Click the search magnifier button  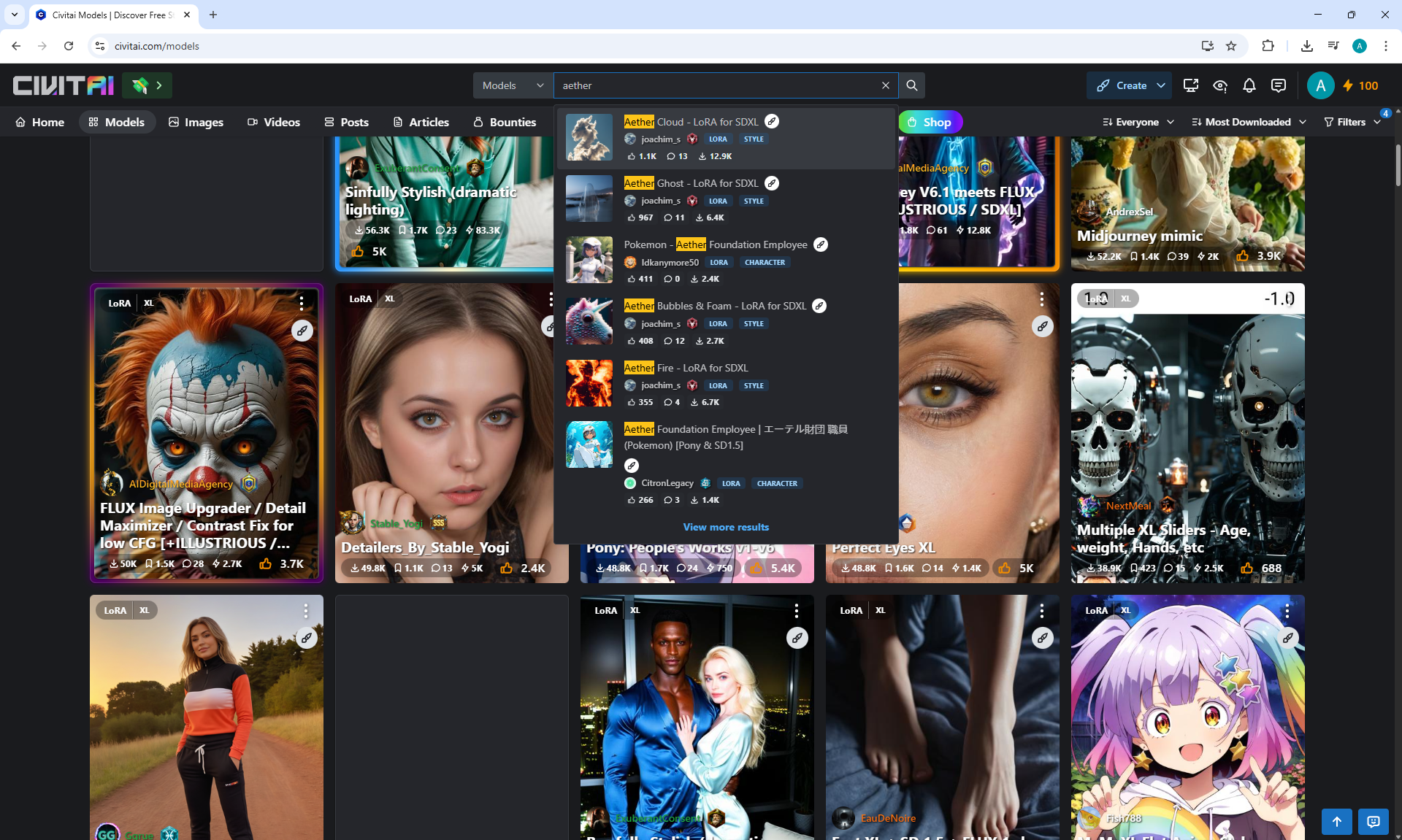click(x=911, y=85)
